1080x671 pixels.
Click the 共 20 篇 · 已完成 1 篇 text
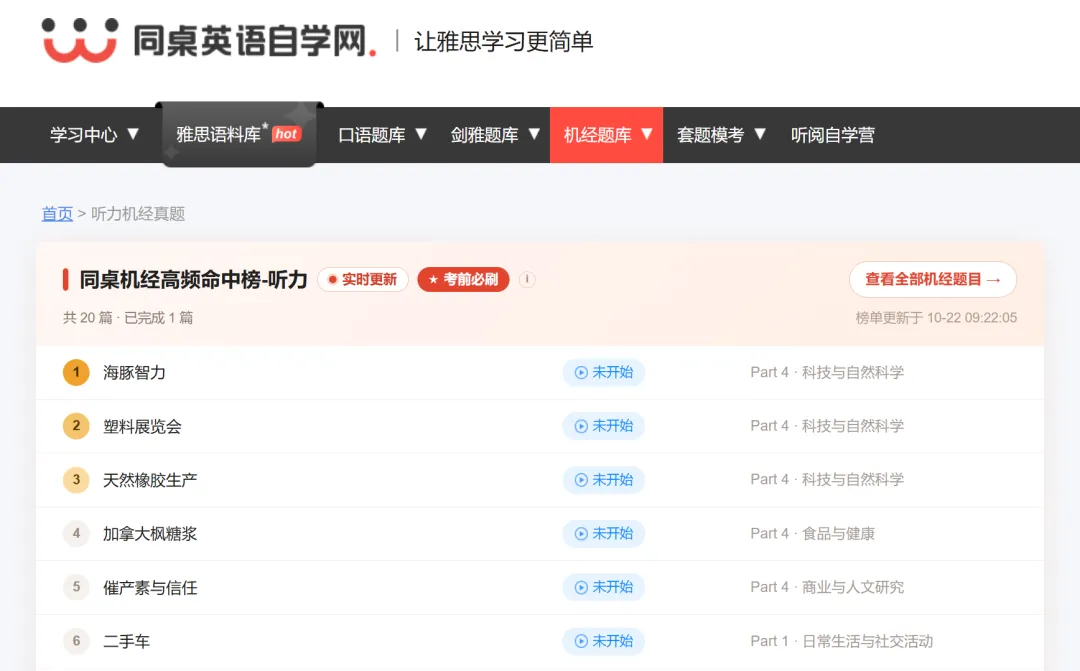pos(128,318)
